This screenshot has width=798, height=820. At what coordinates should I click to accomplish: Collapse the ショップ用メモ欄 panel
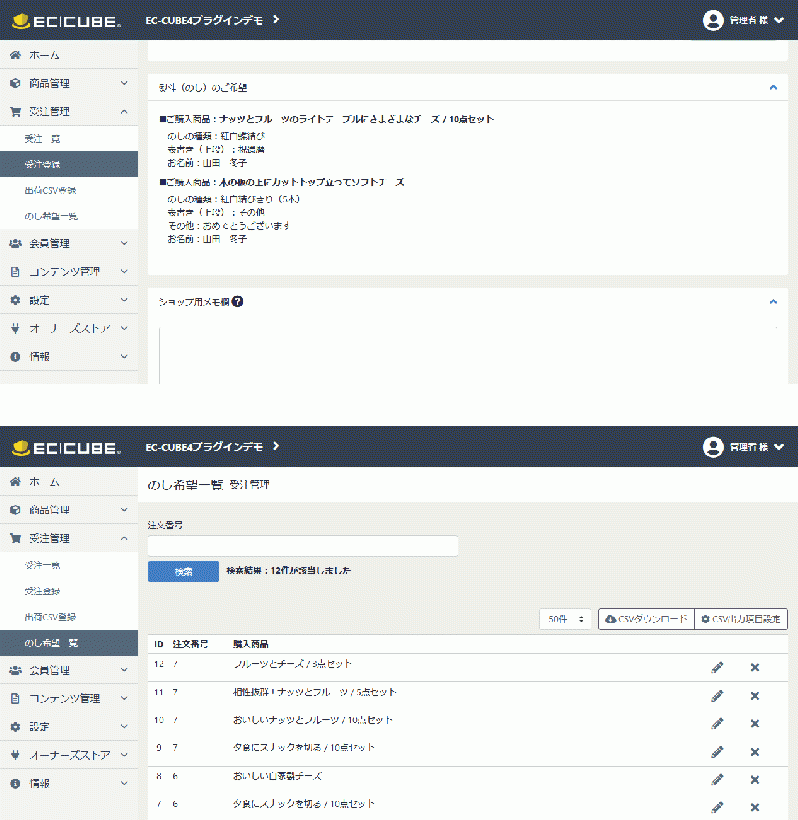(773, 302)
